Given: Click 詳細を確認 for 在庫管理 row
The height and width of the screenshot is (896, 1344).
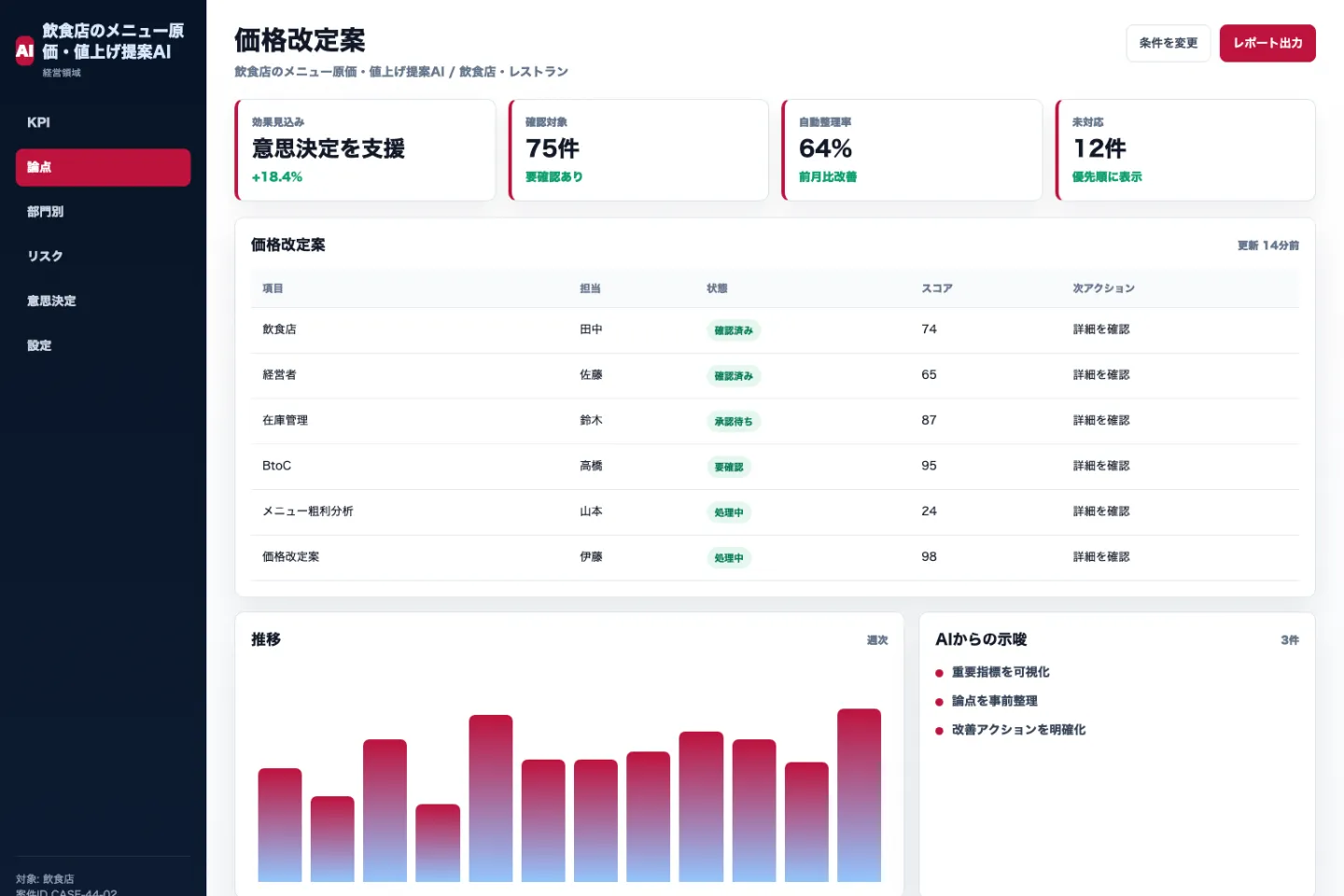Looking at the screenshot, I should [1101, 421].
